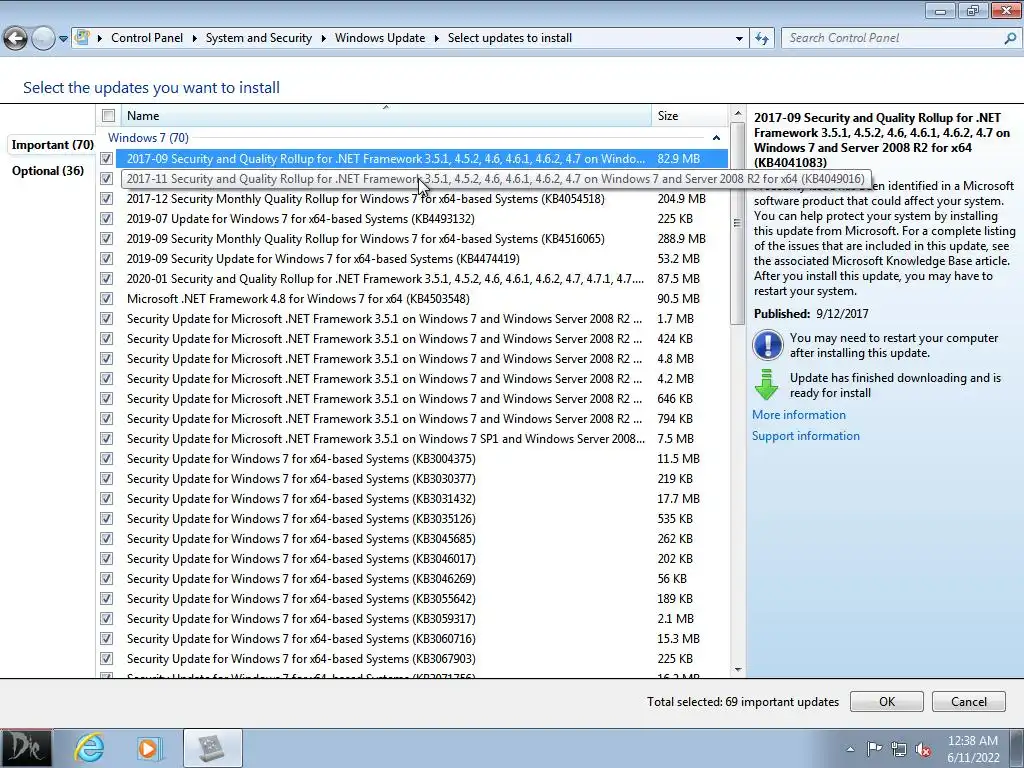This screenshot has width=1024, height=768.
Task: Click the update list scroll up arrow
Action: pyautogui.click(x=737, y=114)
